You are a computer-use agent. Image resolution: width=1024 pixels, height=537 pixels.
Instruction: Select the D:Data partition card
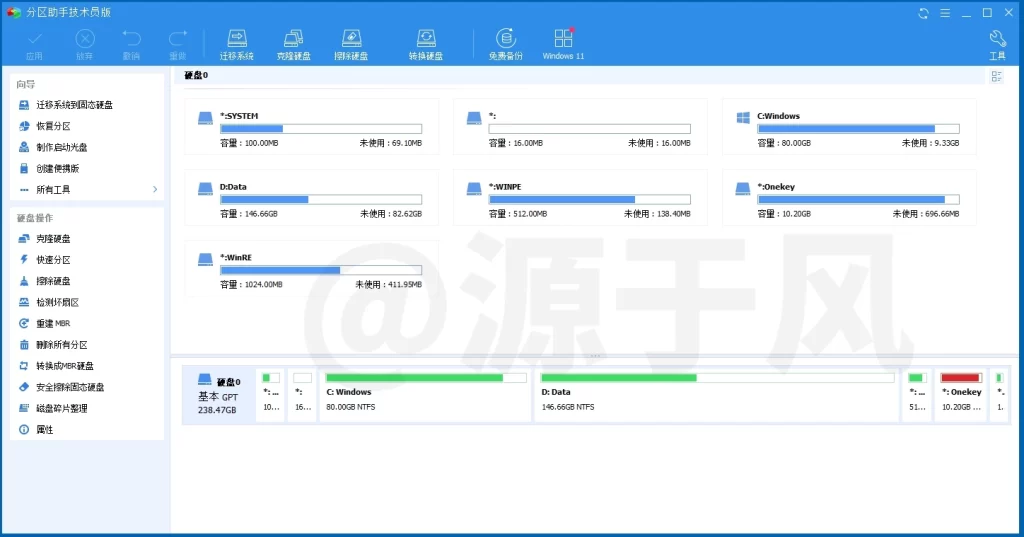point(312,197)
